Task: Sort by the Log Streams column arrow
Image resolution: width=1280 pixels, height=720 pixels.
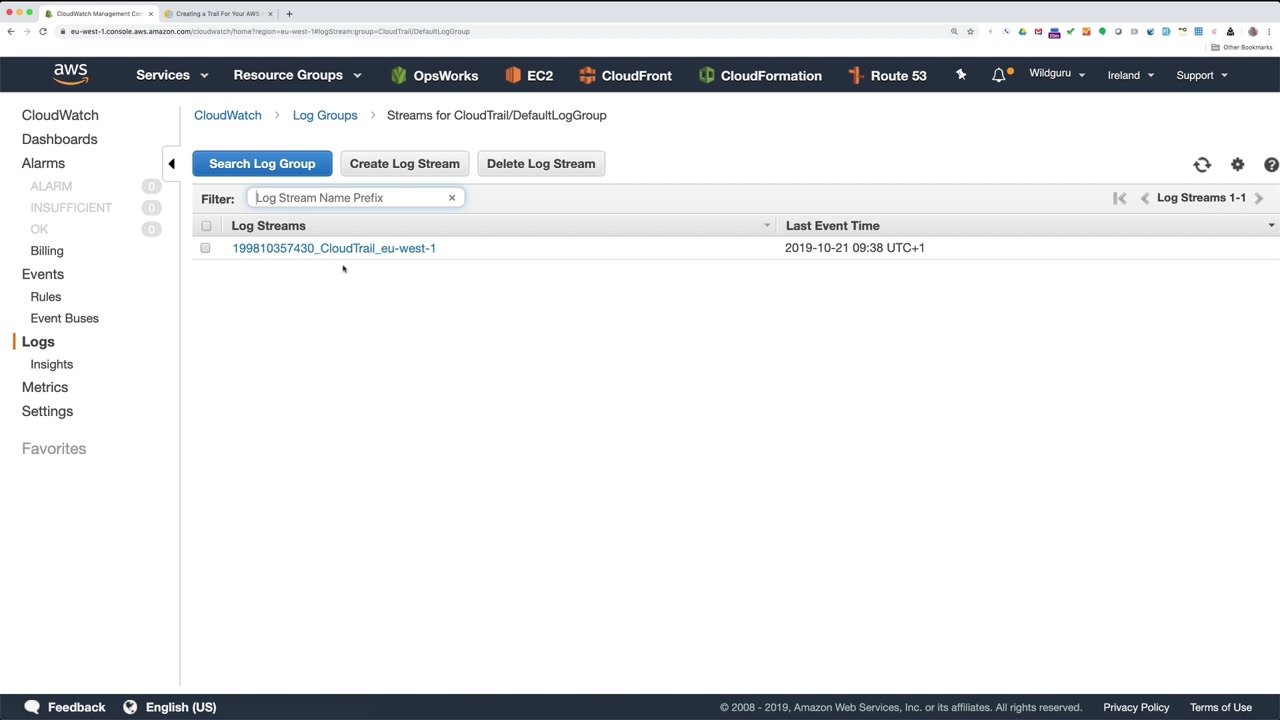Action: 767,226
